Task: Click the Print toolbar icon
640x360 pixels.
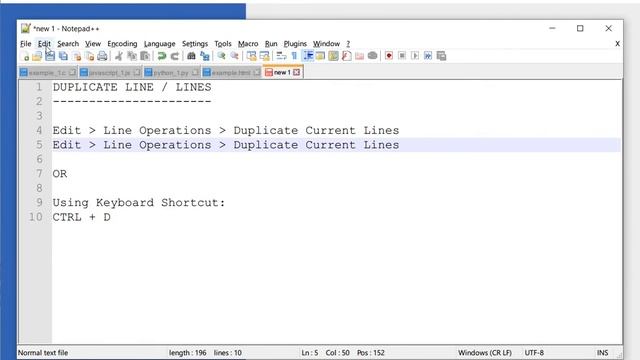Action: point(102,56)
